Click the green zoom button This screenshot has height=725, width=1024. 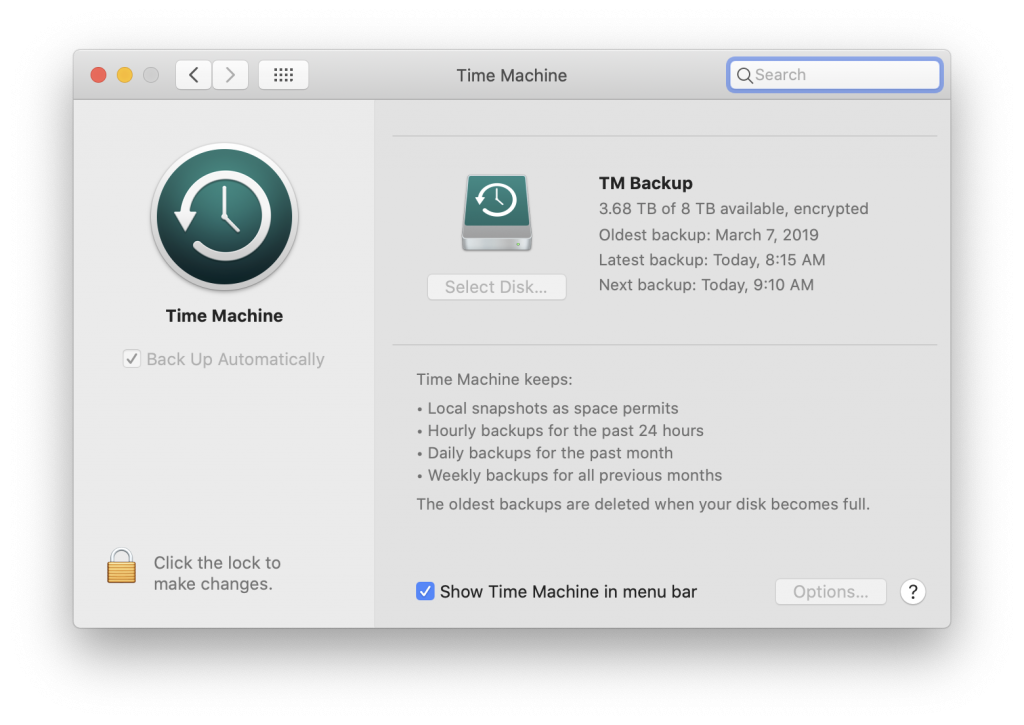151,74
